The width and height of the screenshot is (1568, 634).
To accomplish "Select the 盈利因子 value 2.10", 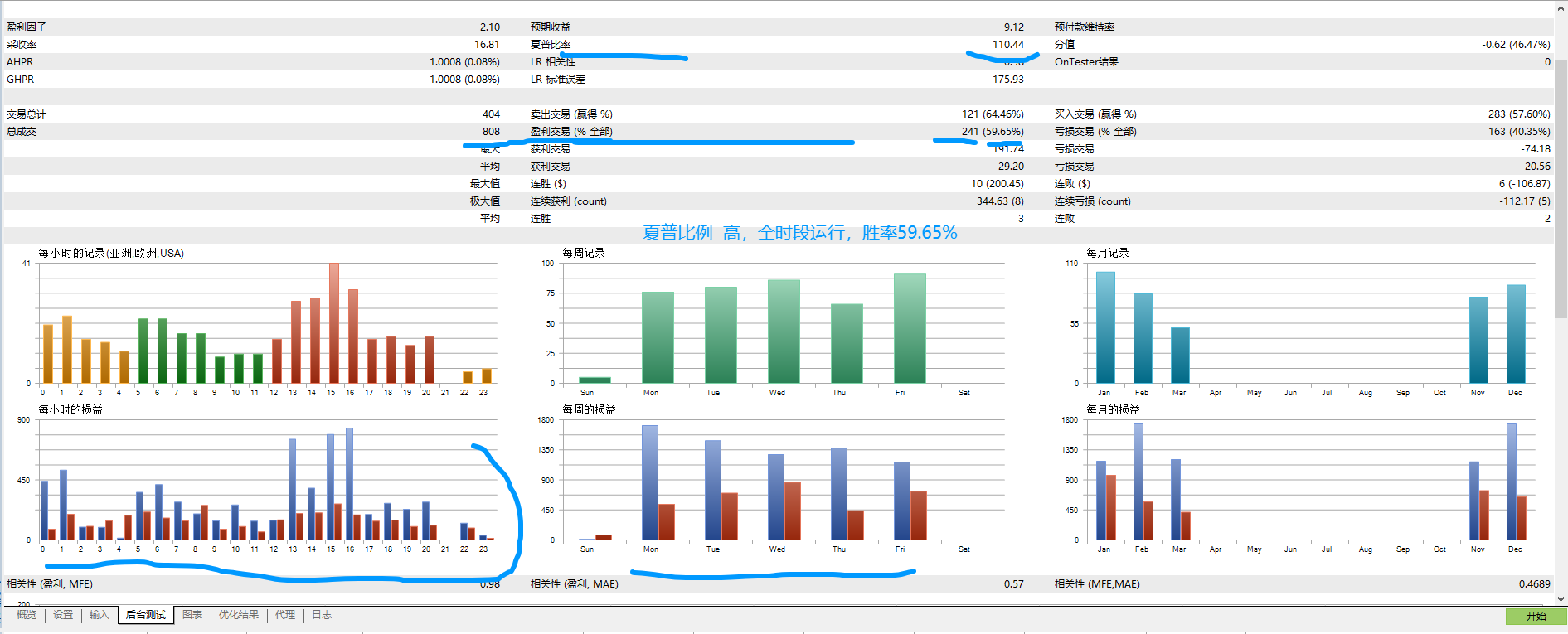I will [489, 27].
